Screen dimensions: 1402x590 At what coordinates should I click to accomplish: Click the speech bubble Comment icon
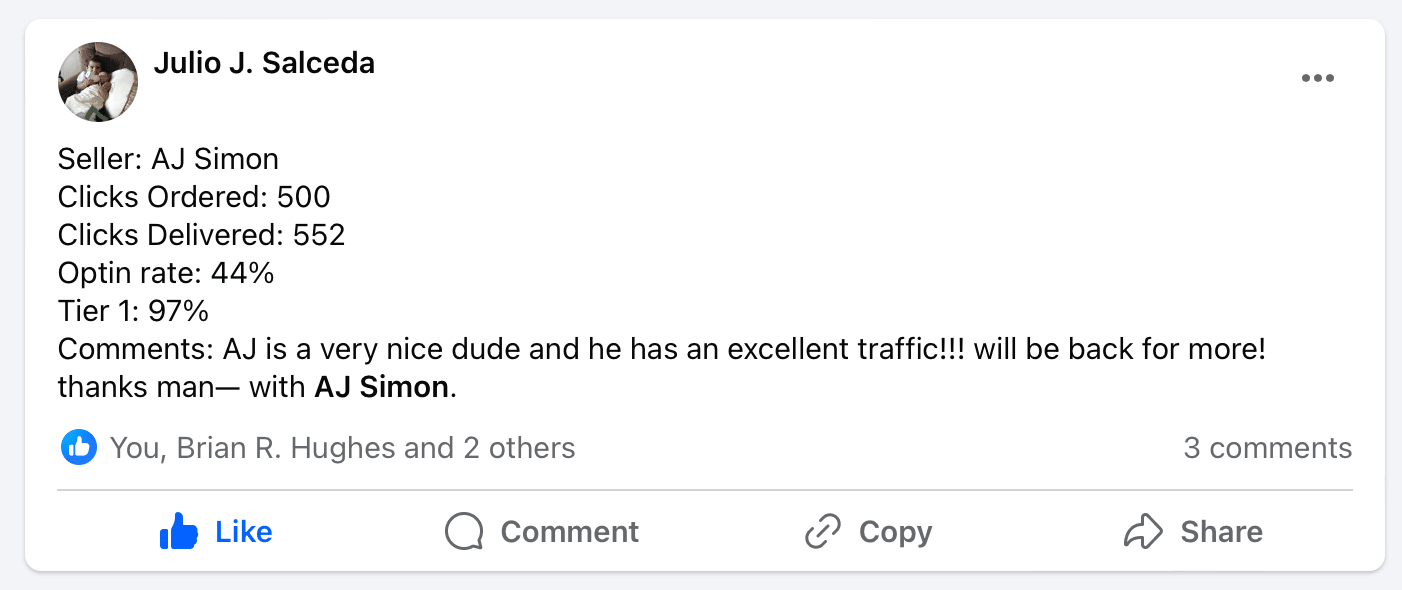coord(464,532)
